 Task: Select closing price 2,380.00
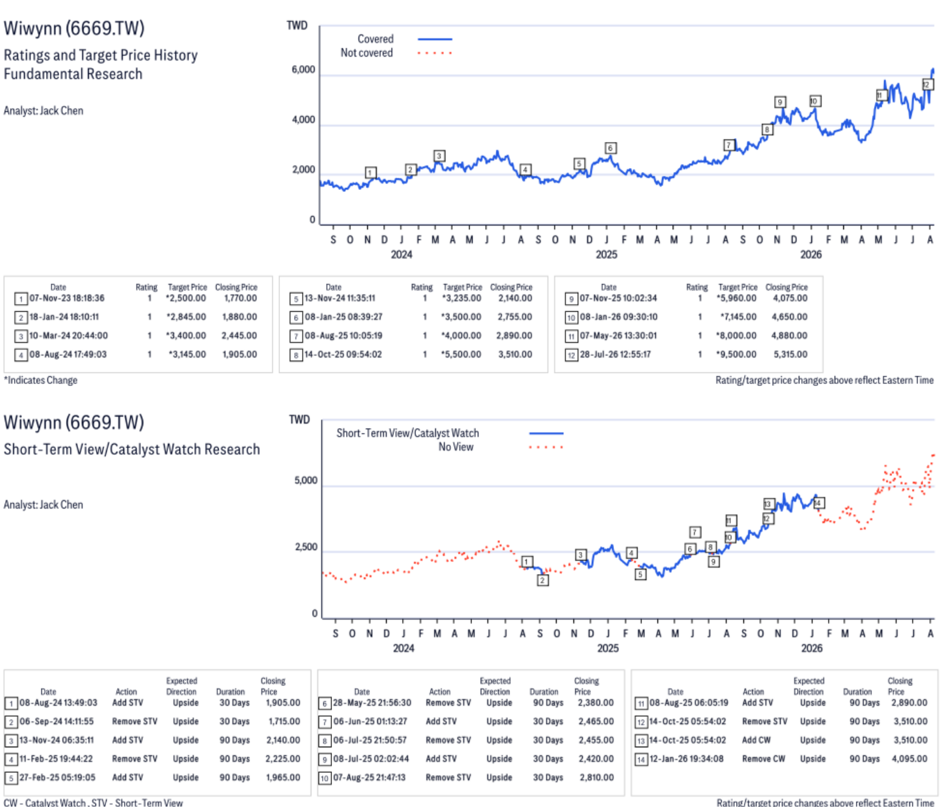(596, 703)
